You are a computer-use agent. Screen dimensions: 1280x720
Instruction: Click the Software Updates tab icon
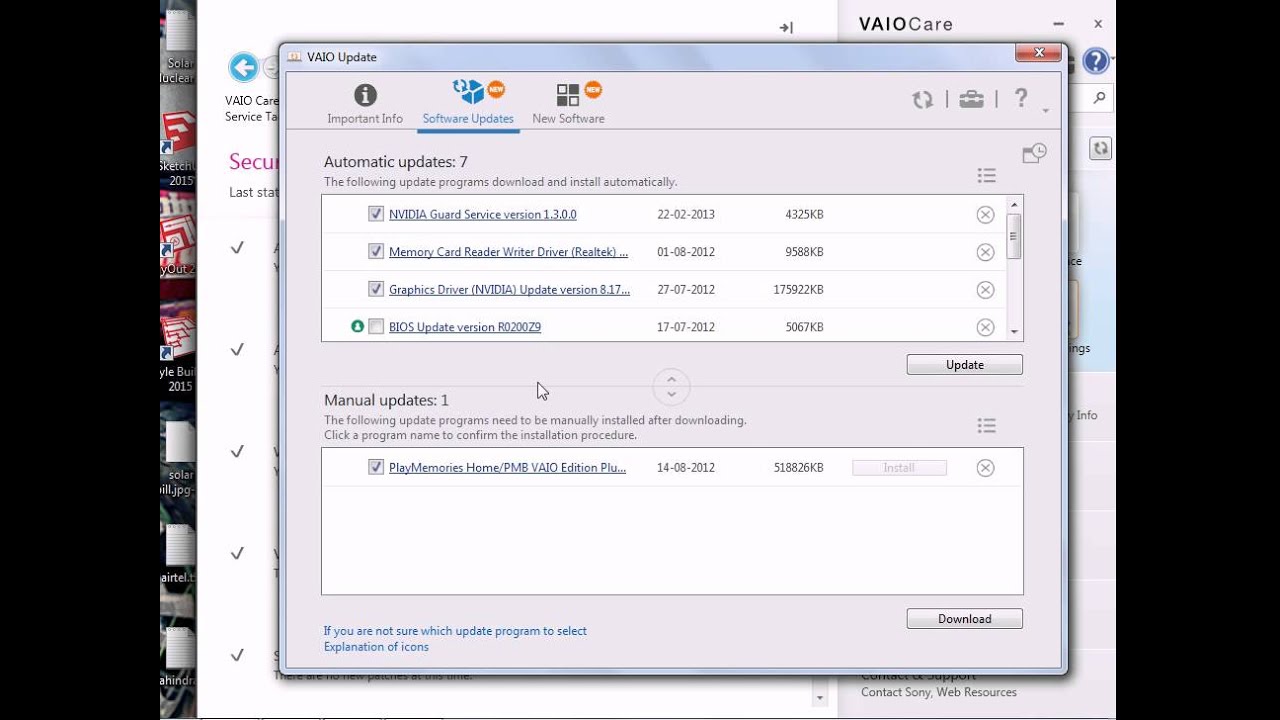tap(467, 92)
